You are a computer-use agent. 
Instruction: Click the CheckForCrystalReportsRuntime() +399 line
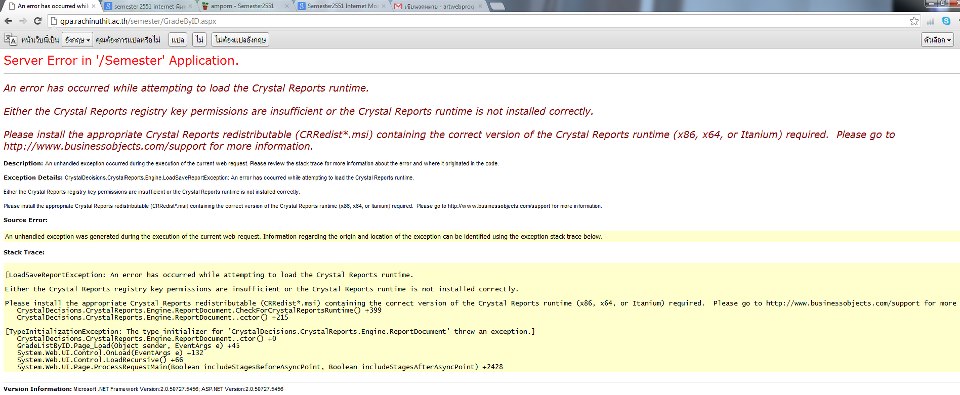199,311
